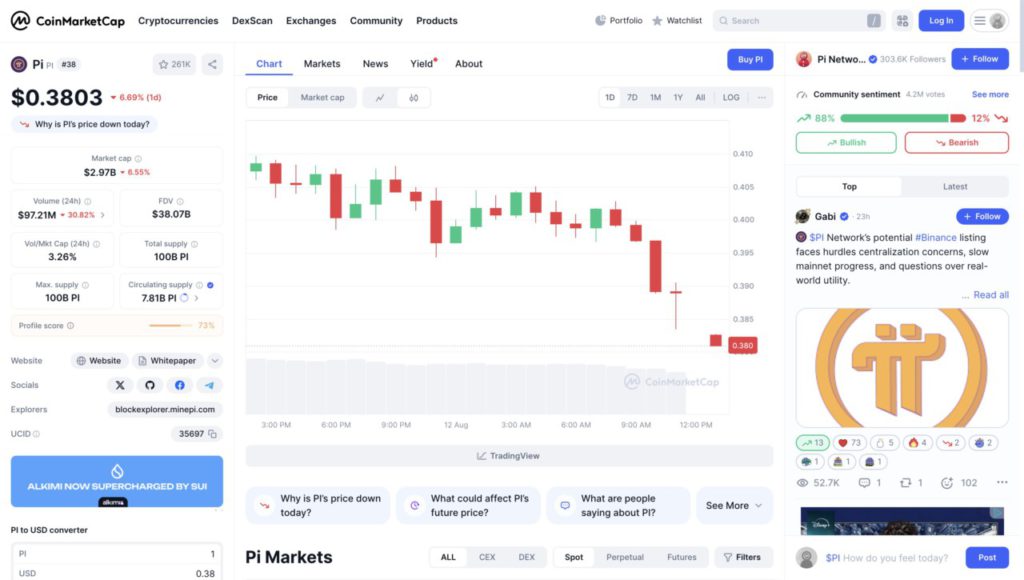Click the Buy PI button

coord(750,60)
